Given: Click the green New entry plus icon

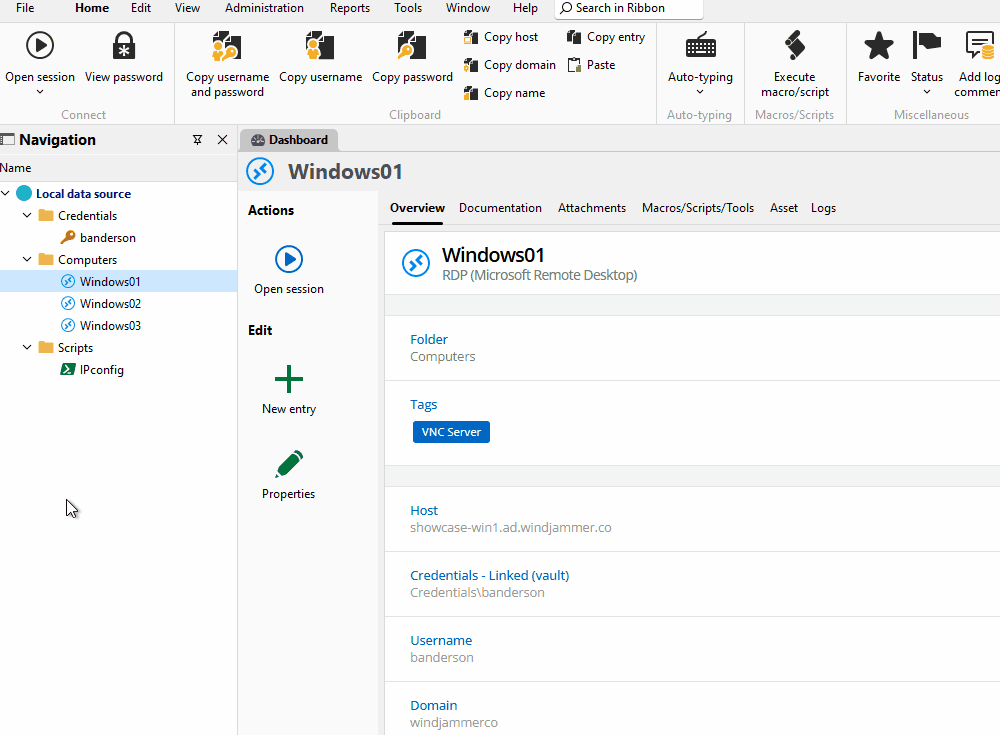Looking at the screenshot, I should (x=288, y=379).
